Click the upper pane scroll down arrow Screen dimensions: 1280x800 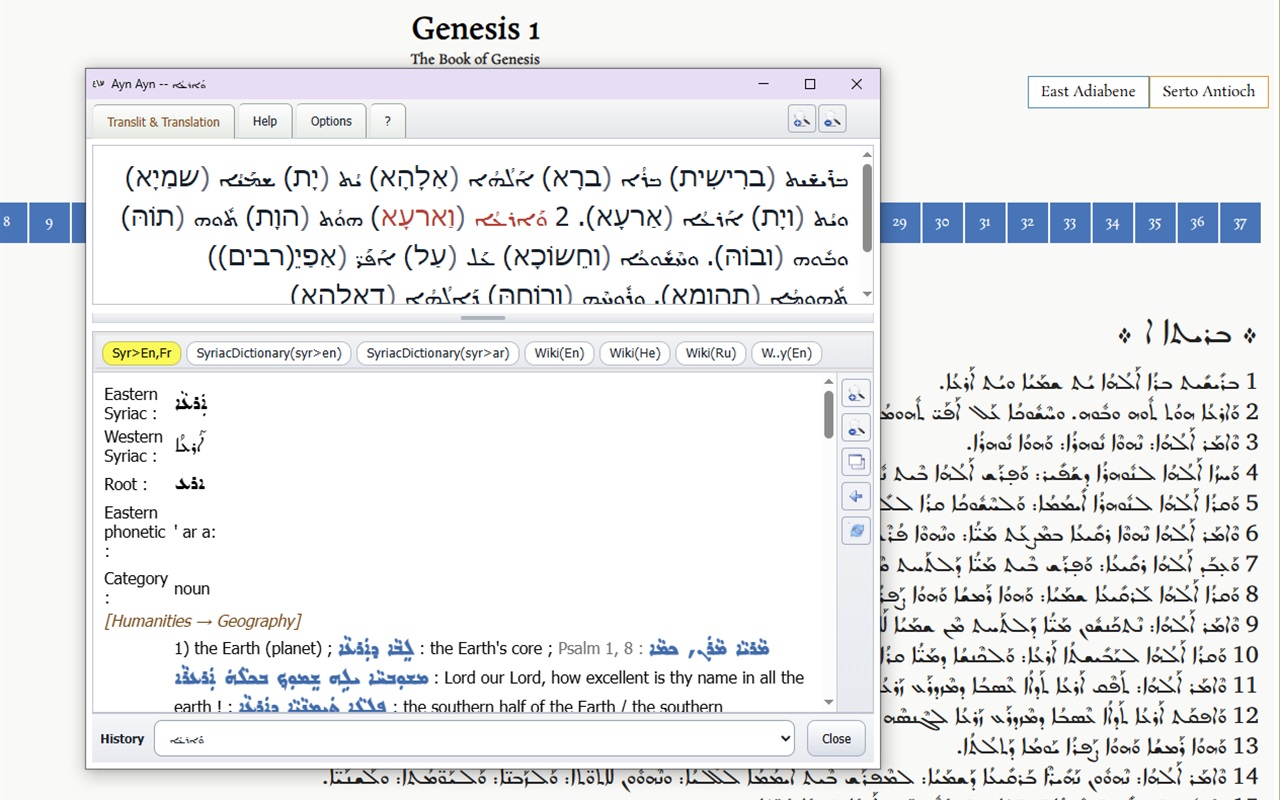(x=866, y=295)
